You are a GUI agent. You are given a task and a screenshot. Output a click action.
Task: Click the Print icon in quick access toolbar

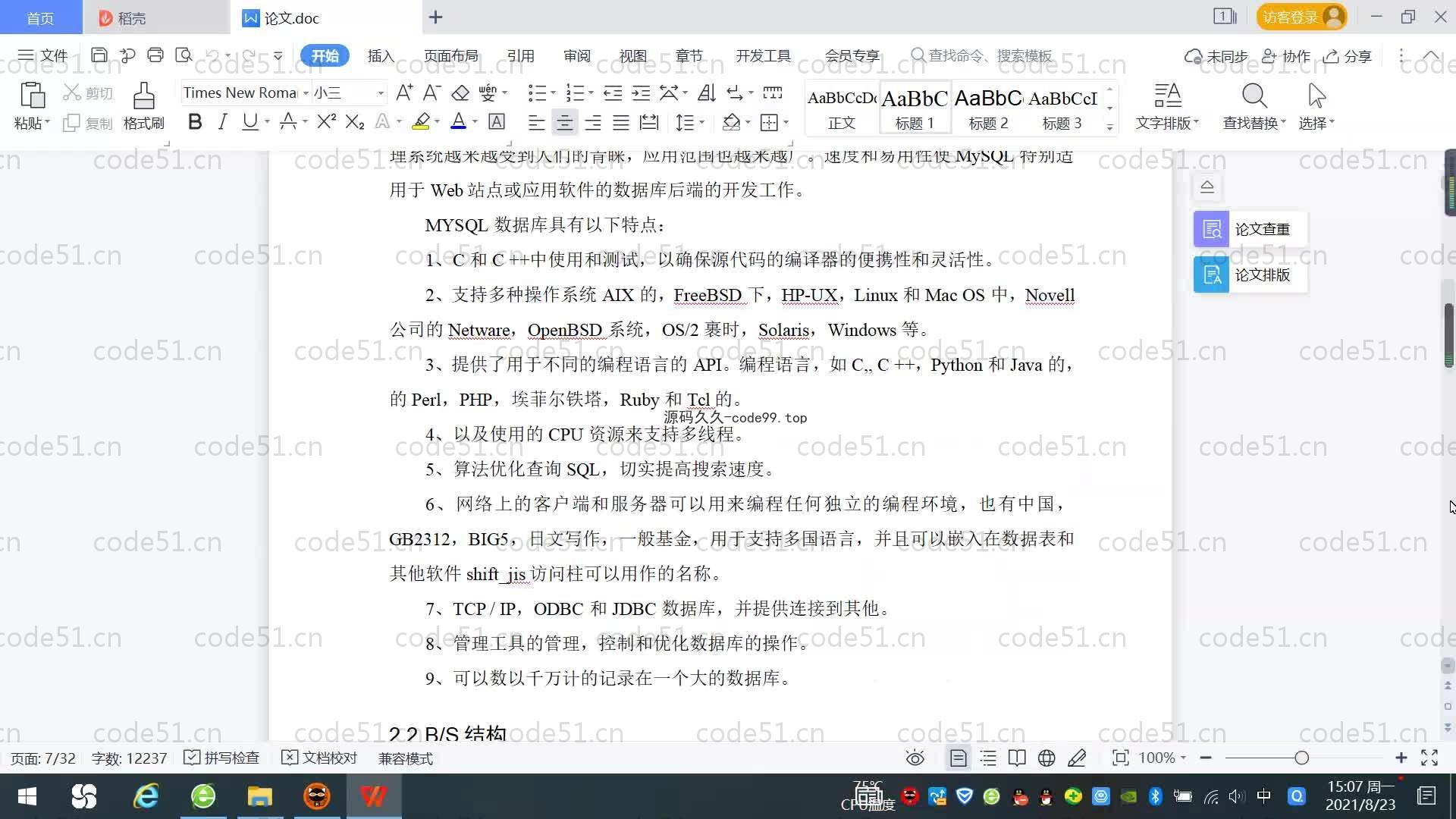(x=155, y=55)
